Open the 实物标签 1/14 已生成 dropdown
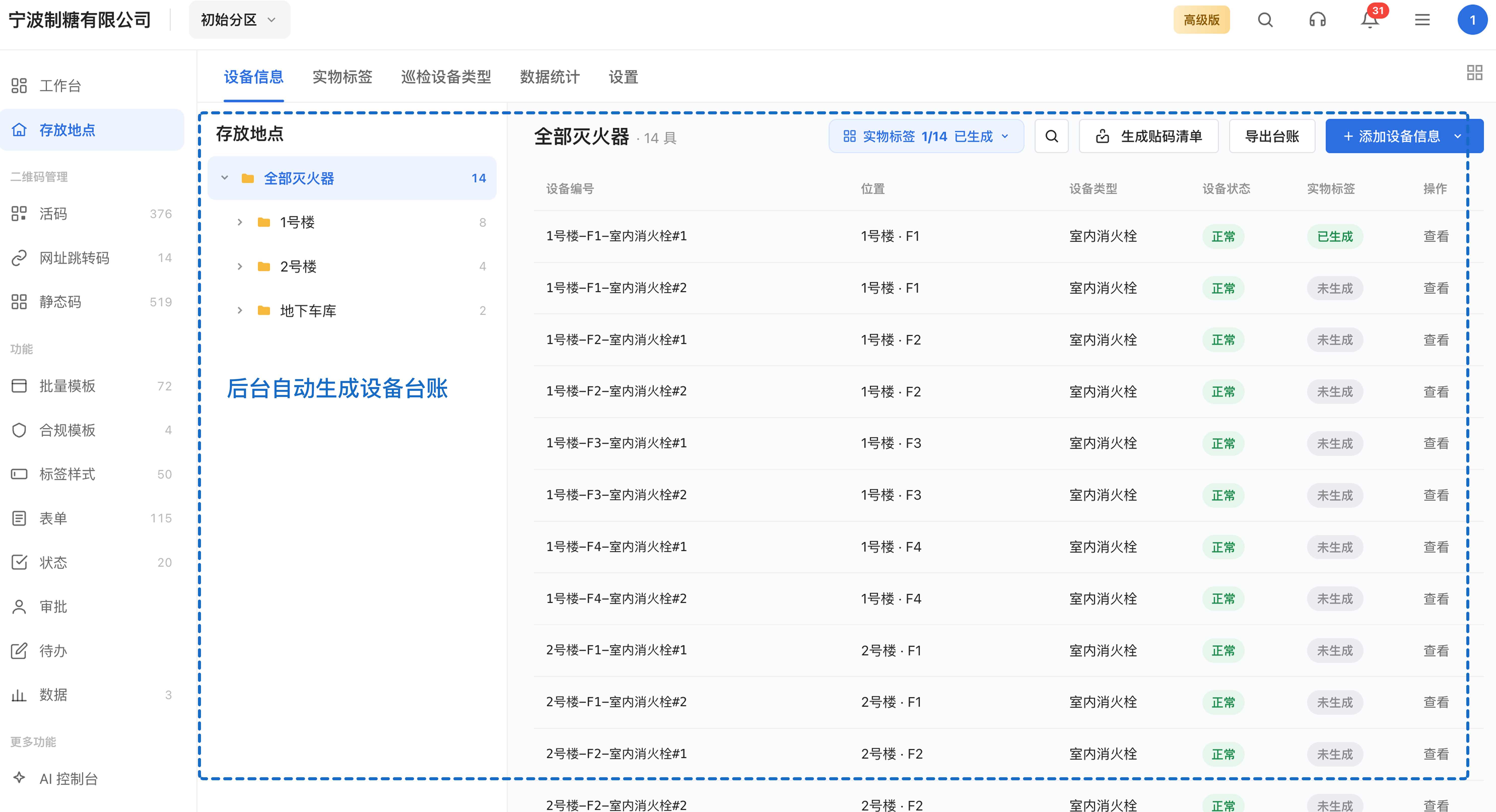Viewport: 1496px width, 812px height. click(x=926, y=137)
